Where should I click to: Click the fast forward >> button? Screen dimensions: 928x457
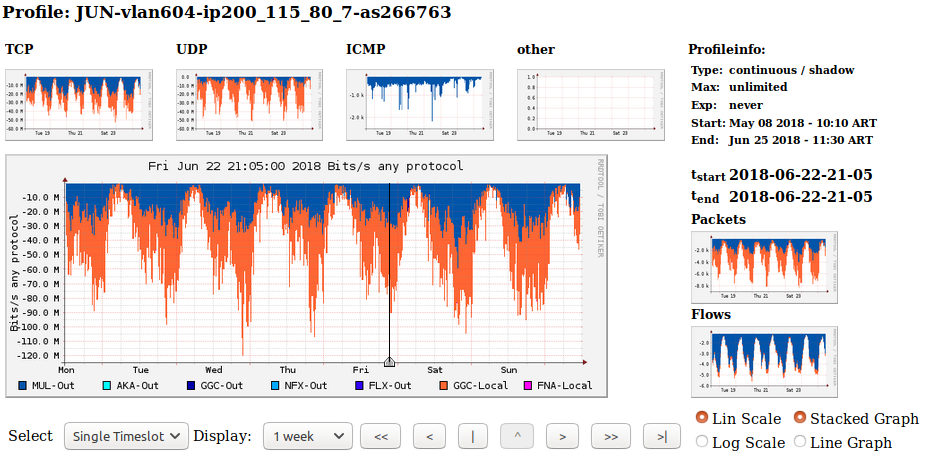point(610,436)
